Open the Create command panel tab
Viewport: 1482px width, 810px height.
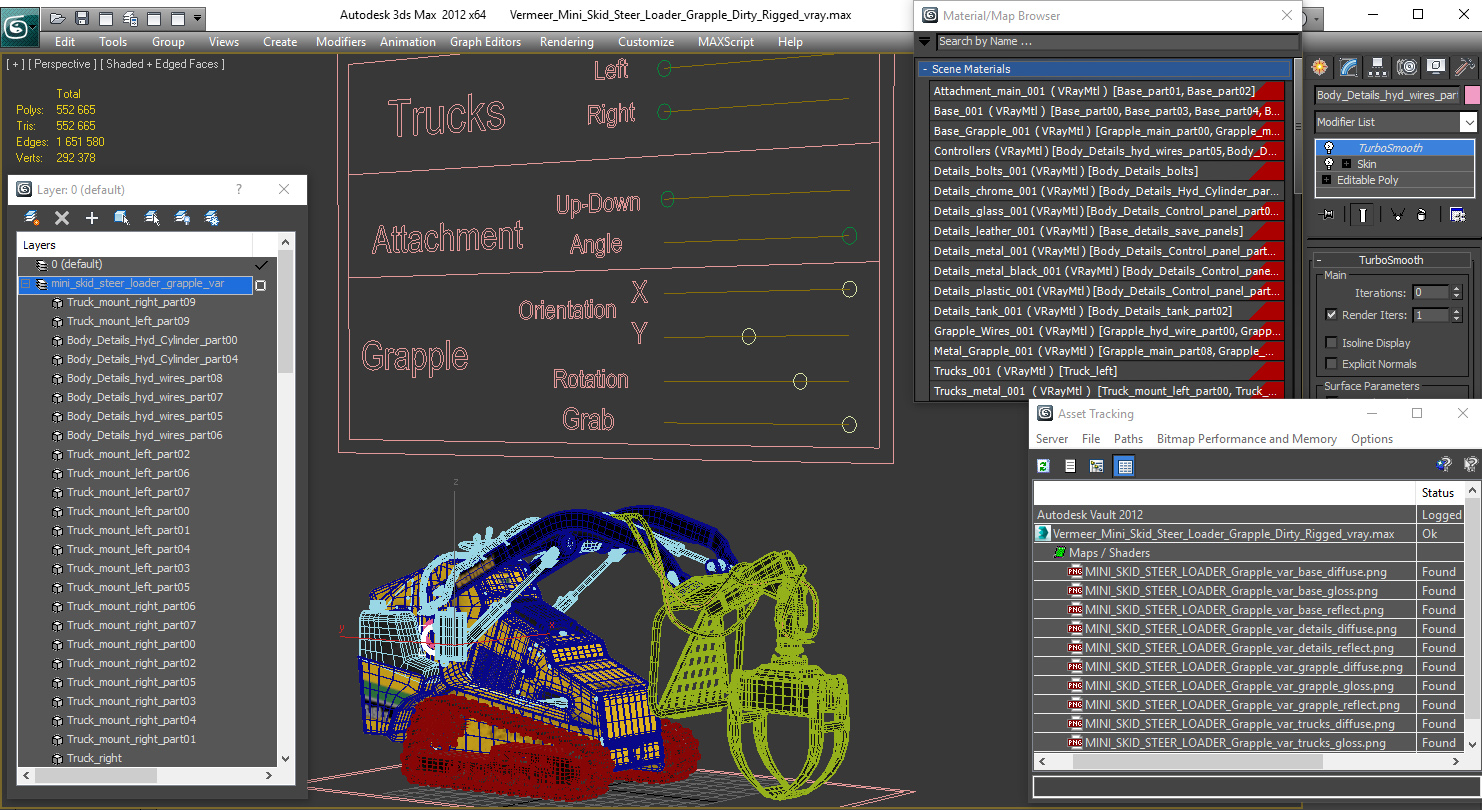(x=1320, y=67)
